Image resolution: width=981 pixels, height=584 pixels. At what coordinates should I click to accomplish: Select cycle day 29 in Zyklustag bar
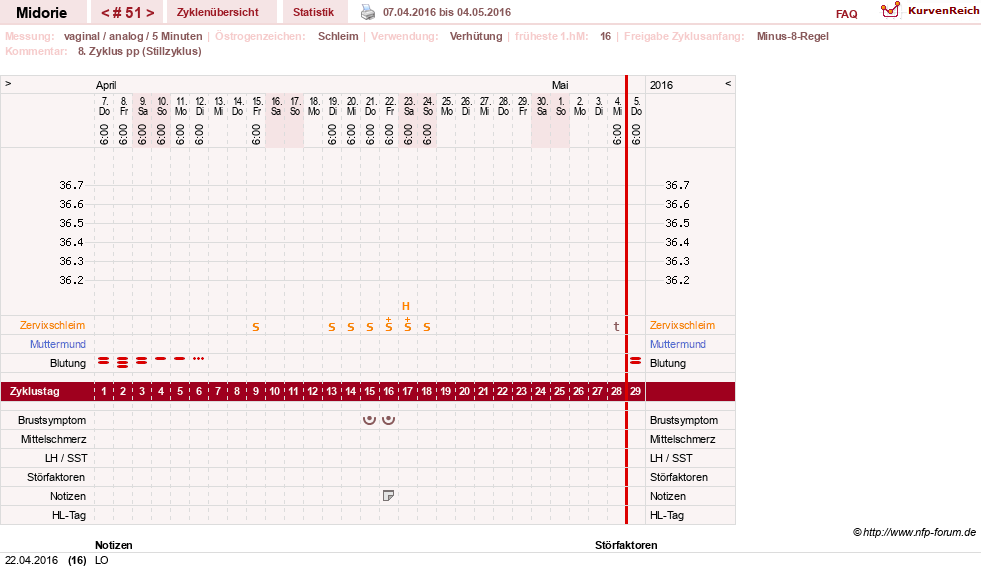point(636,391)
